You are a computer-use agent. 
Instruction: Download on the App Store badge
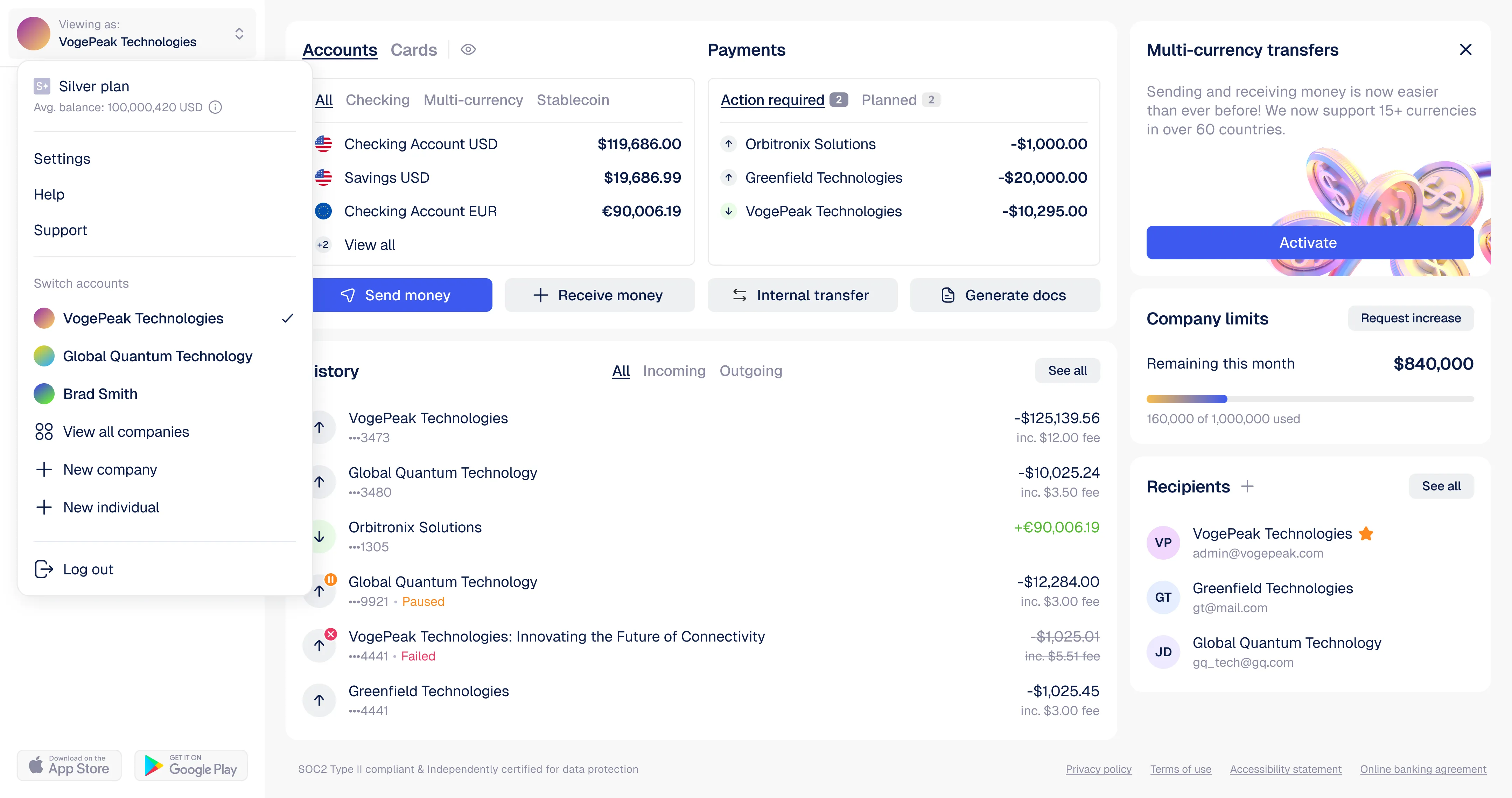(69, 766)
